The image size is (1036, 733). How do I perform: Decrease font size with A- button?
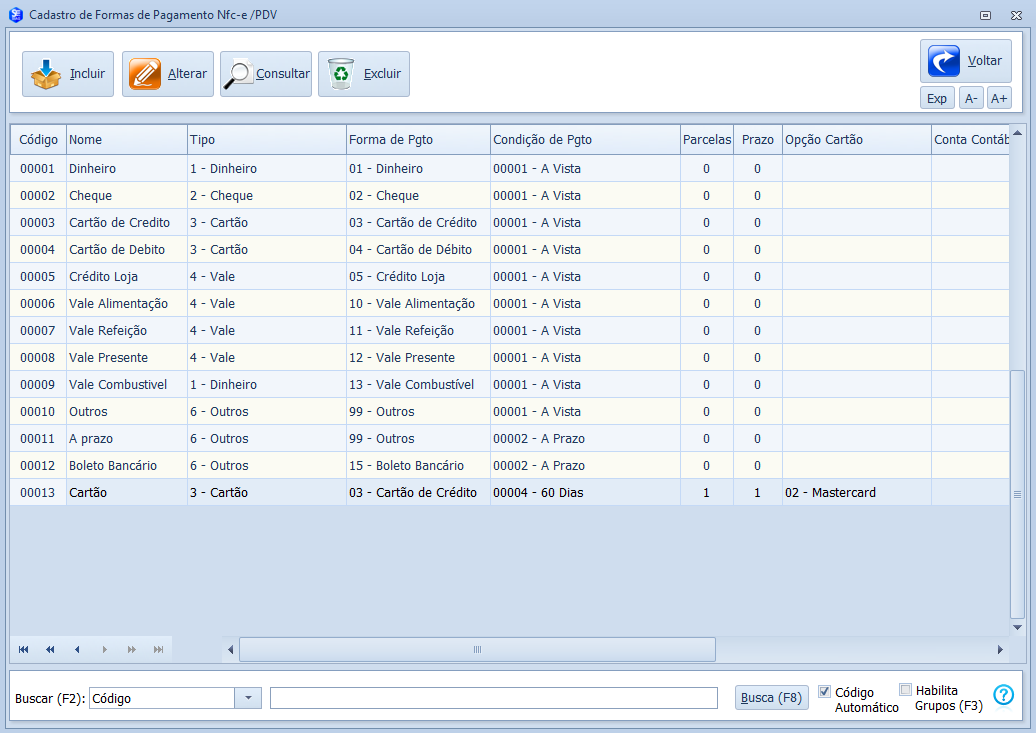click(x=971, y=98)
